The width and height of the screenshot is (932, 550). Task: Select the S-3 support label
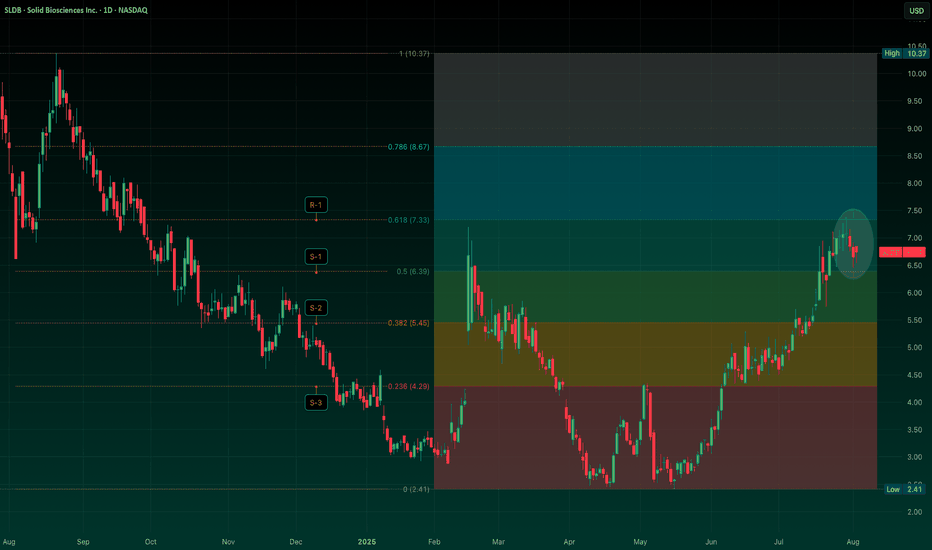[316, 403]
